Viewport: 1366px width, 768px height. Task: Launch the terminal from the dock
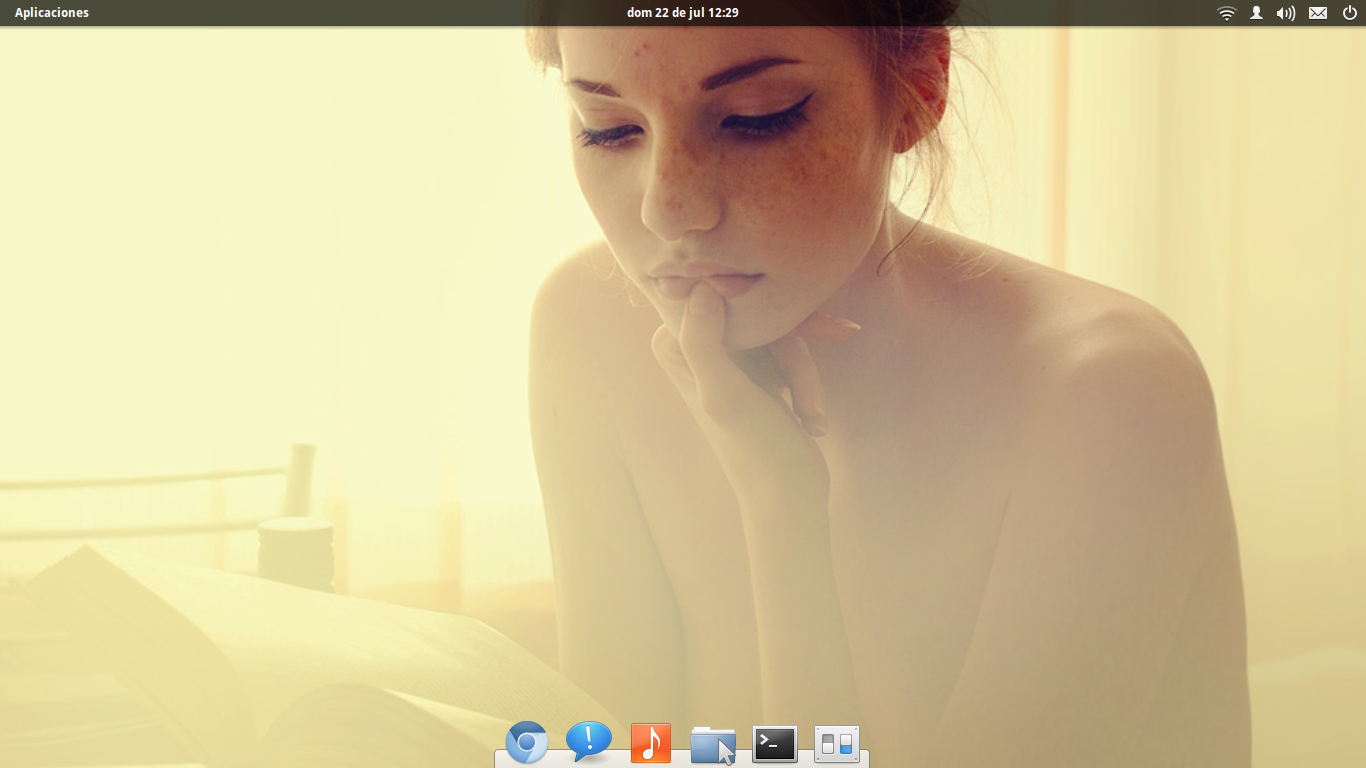pos(775,744)
